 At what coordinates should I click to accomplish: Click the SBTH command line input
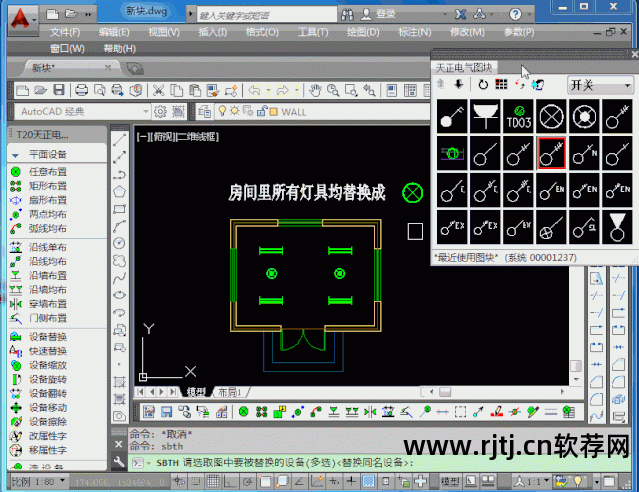(x=285, y=463)
